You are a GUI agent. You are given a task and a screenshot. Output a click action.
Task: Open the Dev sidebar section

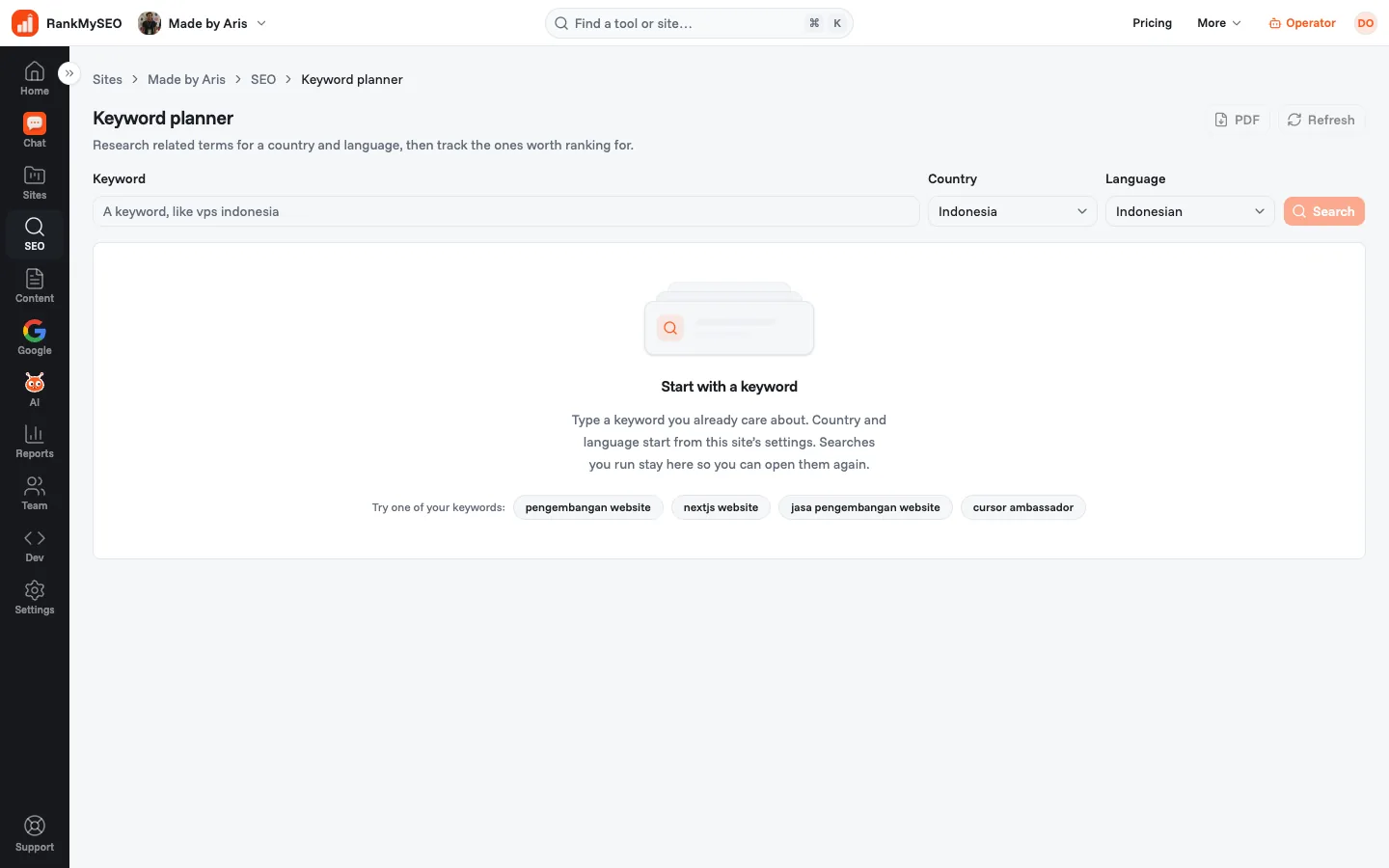click(35, 546)
